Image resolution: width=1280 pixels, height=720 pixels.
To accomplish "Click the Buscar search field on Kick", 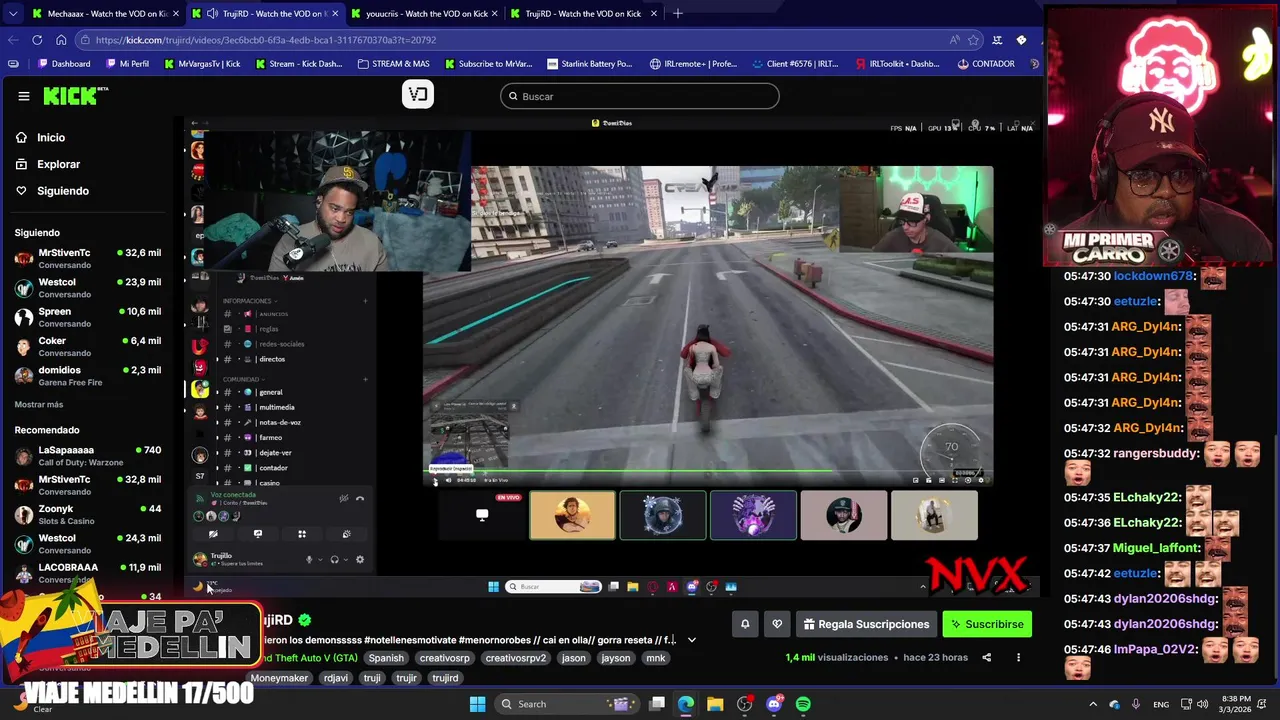I will pos(640,96).
